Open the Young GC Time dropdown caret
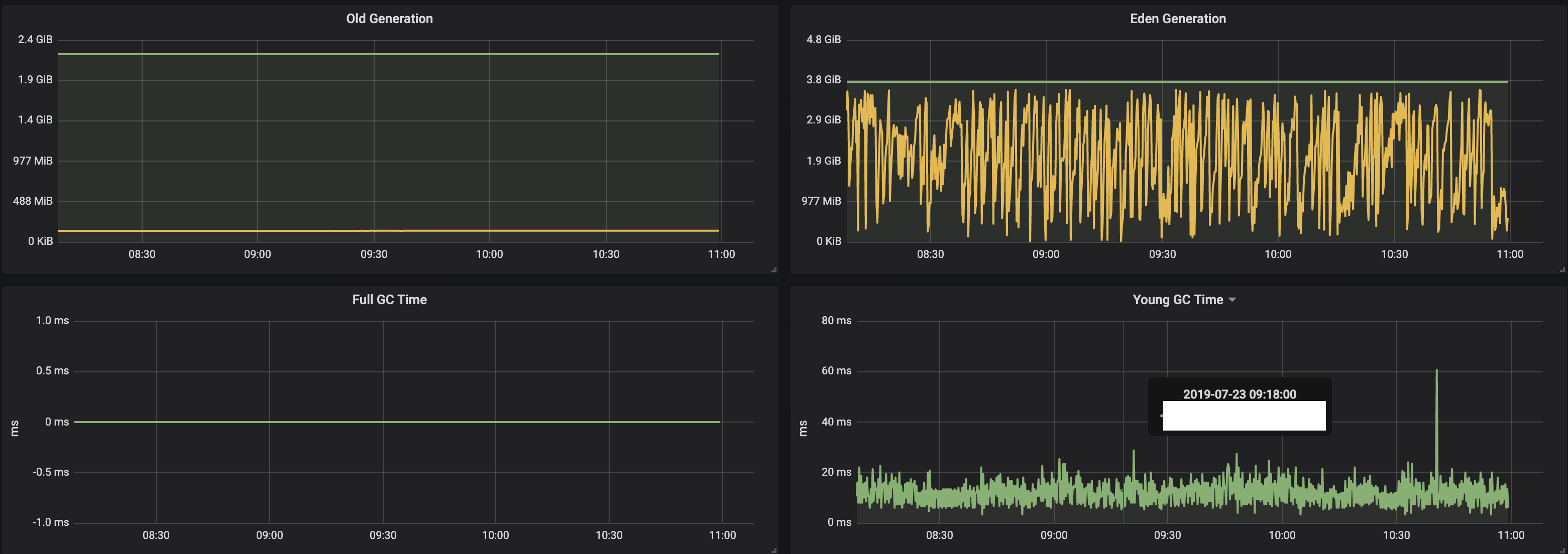1568x554 pixels. (x=1232, y=300)
